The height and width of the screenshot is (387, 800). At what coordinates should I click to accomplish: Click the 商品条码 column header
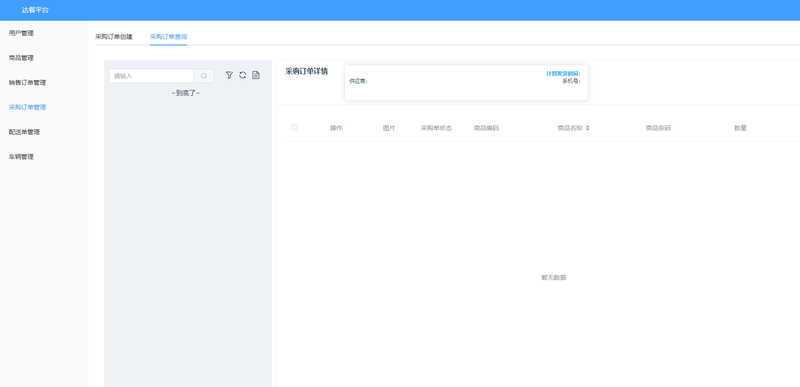(x=658, y=128)
